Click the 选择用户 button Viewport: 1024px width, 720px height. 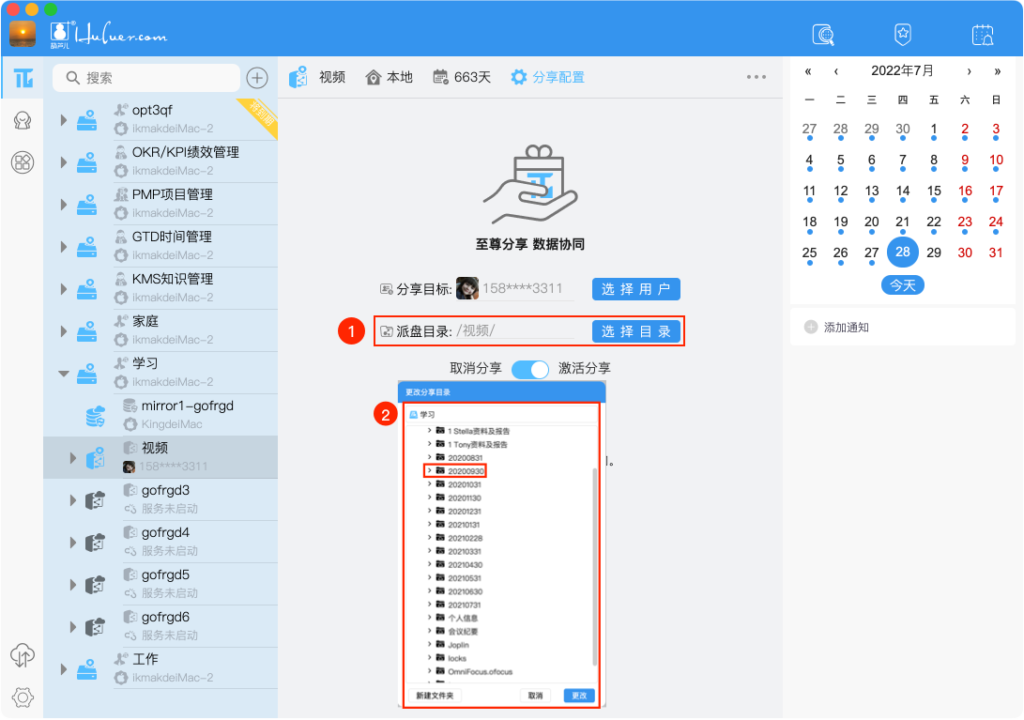(636, 289)
